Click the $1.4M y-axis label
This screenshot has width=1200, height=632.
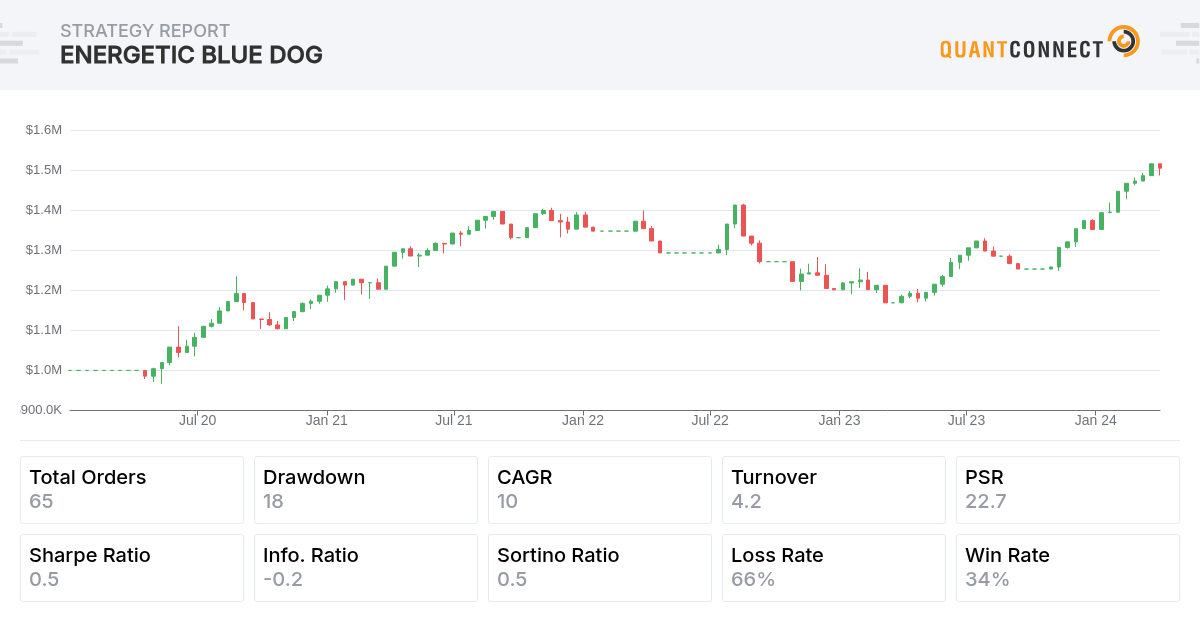coord(44,210)
